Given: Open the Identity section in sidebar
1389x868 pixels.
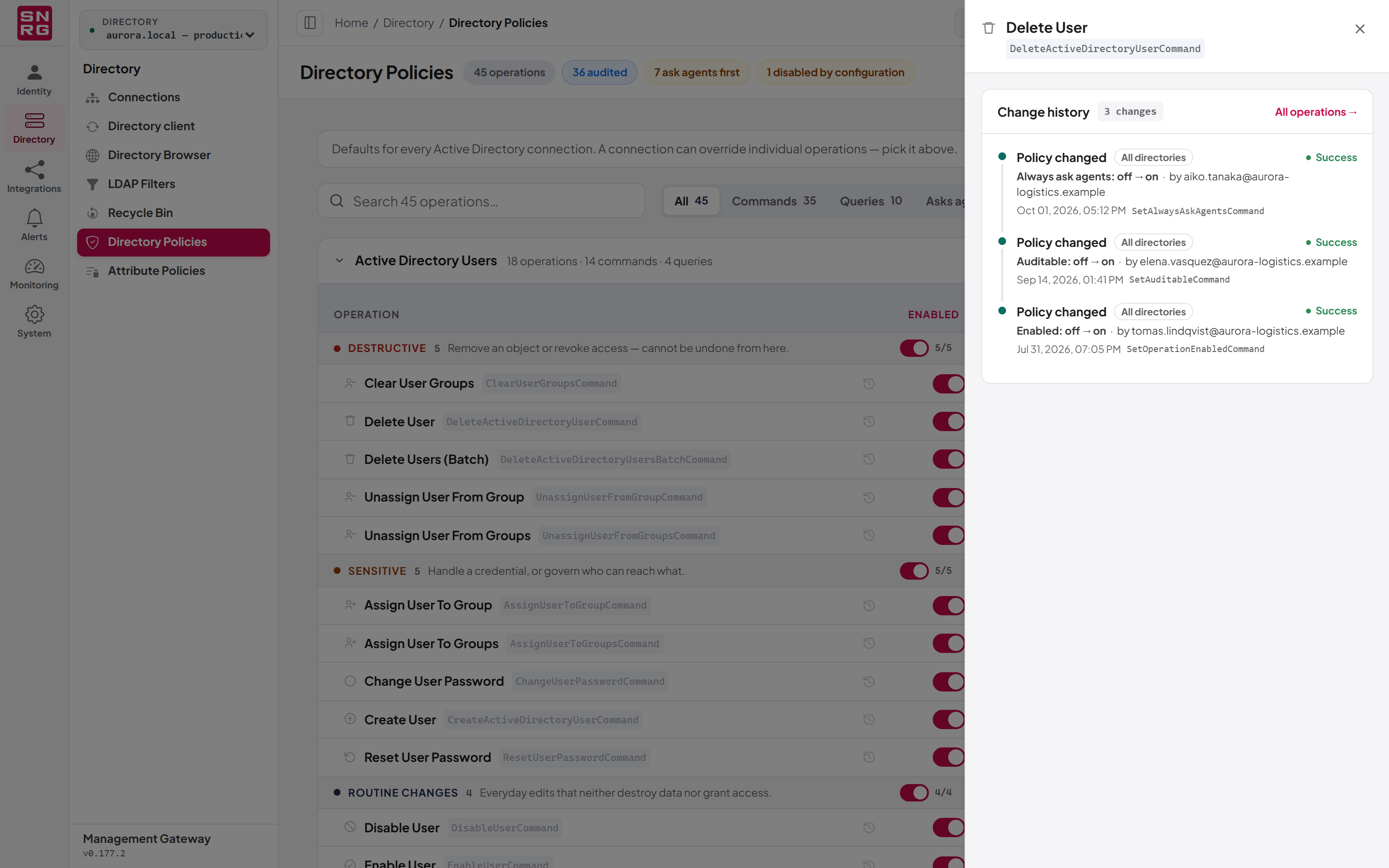Looking at the screenshot, I should 34,81.
